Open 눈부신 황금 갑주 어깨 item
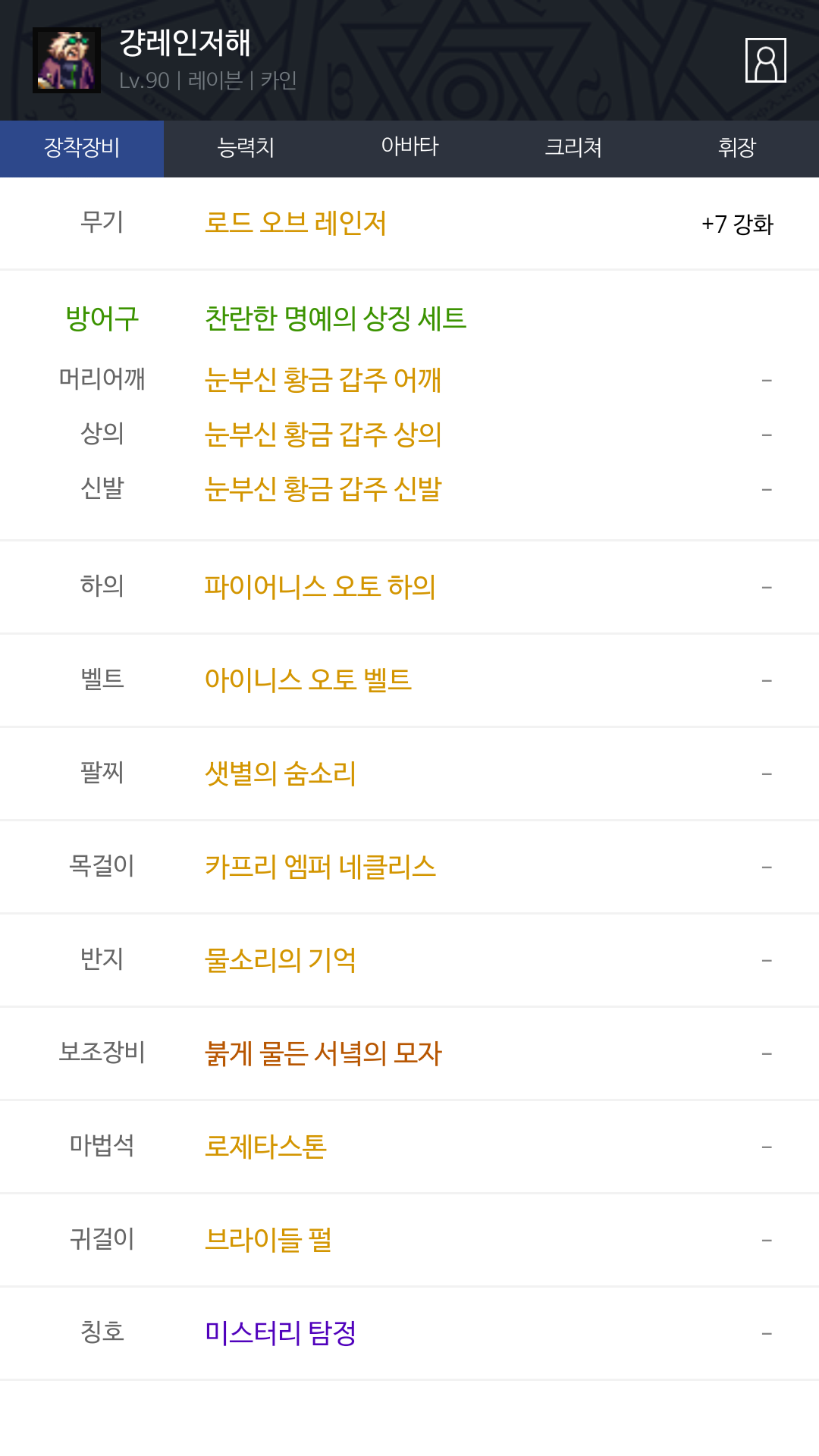Viewport: 819px width, 1456px height. click(323, 380)
